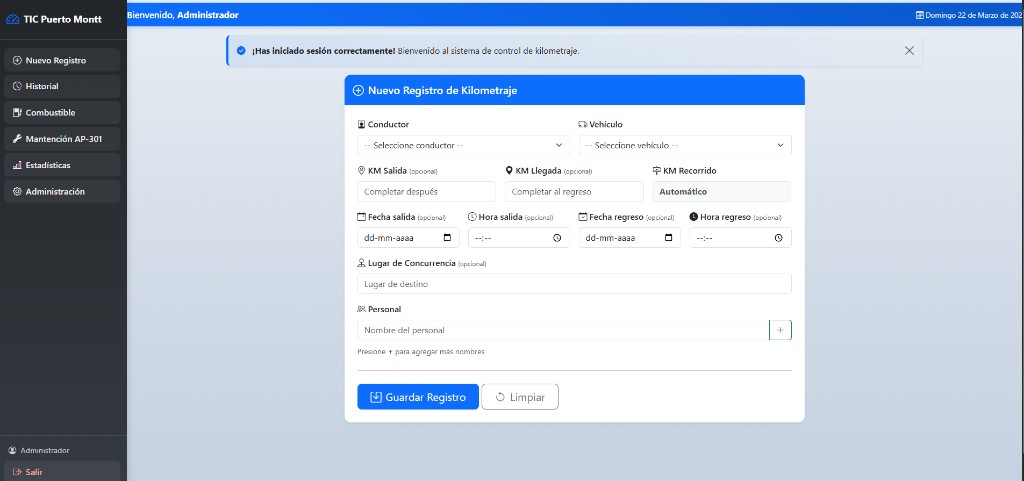Click the Administrador username in sidebar
The height and width of the screenshot is (481, 1024).
click(x=44, y=450)
